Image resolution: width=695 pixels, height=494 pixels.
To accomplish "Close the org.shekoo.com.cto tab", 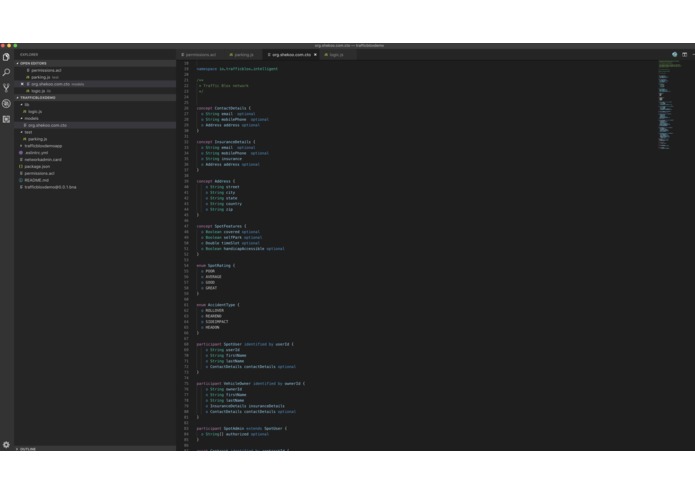I will (x=315, y=55).
